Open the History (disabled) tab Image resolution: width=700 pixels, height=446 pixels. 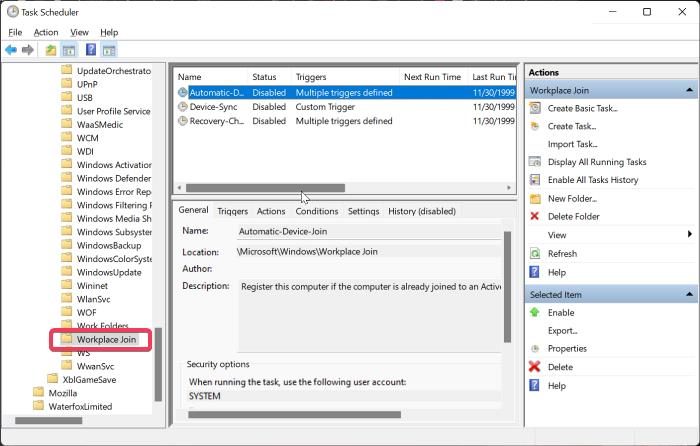tap(422, 211)
